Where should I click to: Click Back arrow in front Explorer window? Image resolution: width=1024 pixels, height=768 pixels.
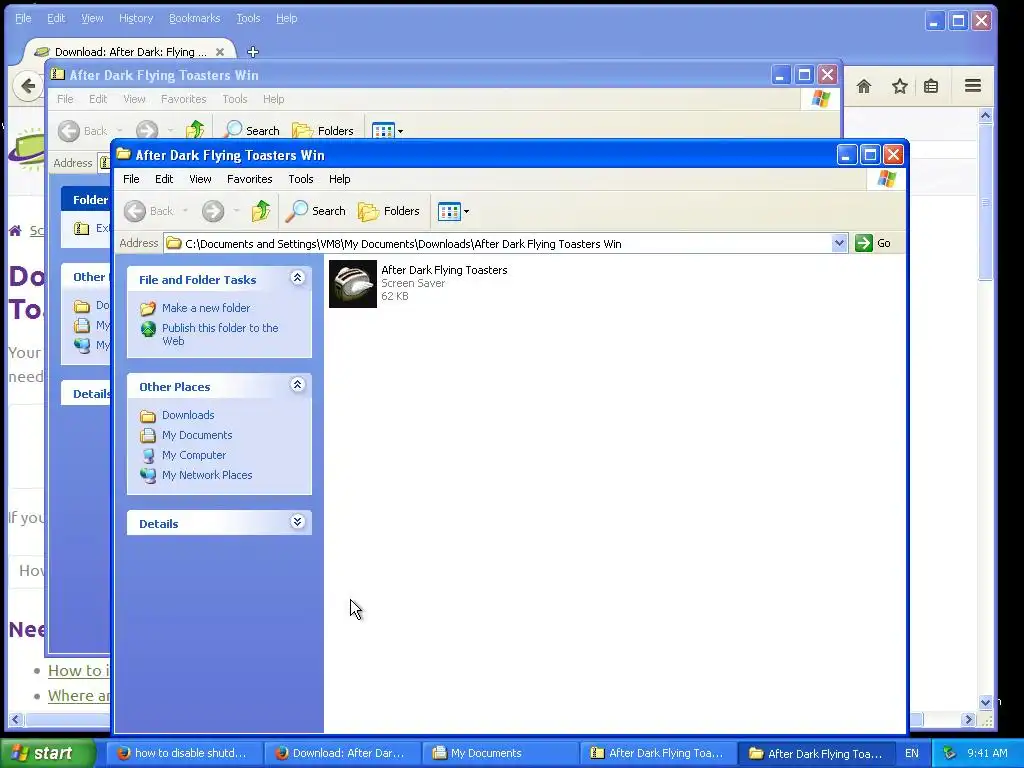point(135,211)
